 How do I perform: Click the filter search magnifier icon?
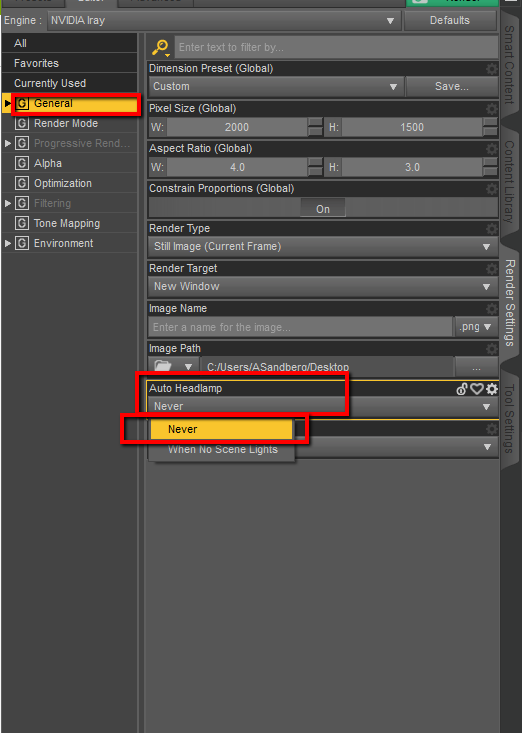coord(160,47)
